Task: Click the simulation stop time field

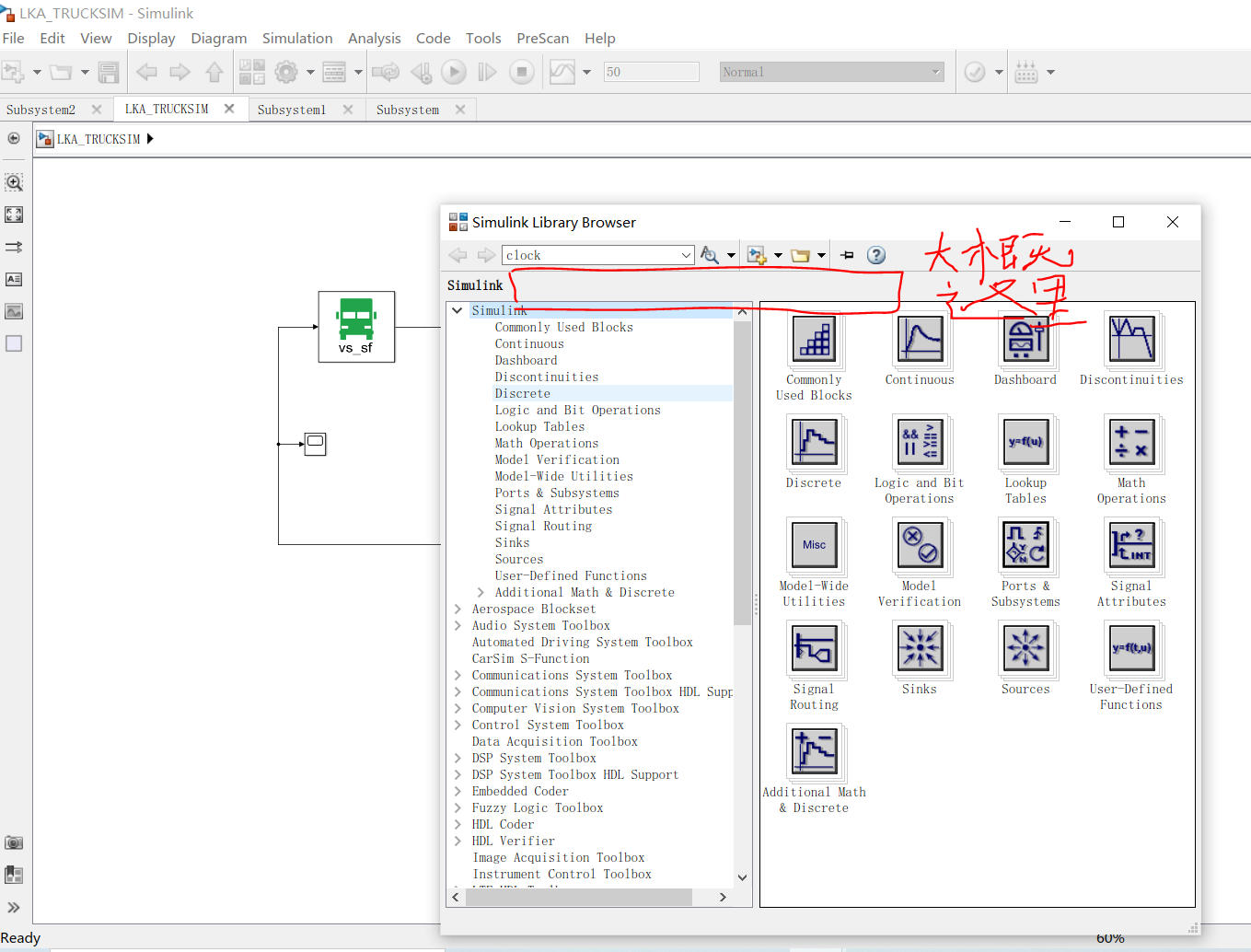Action: (651, 72)
